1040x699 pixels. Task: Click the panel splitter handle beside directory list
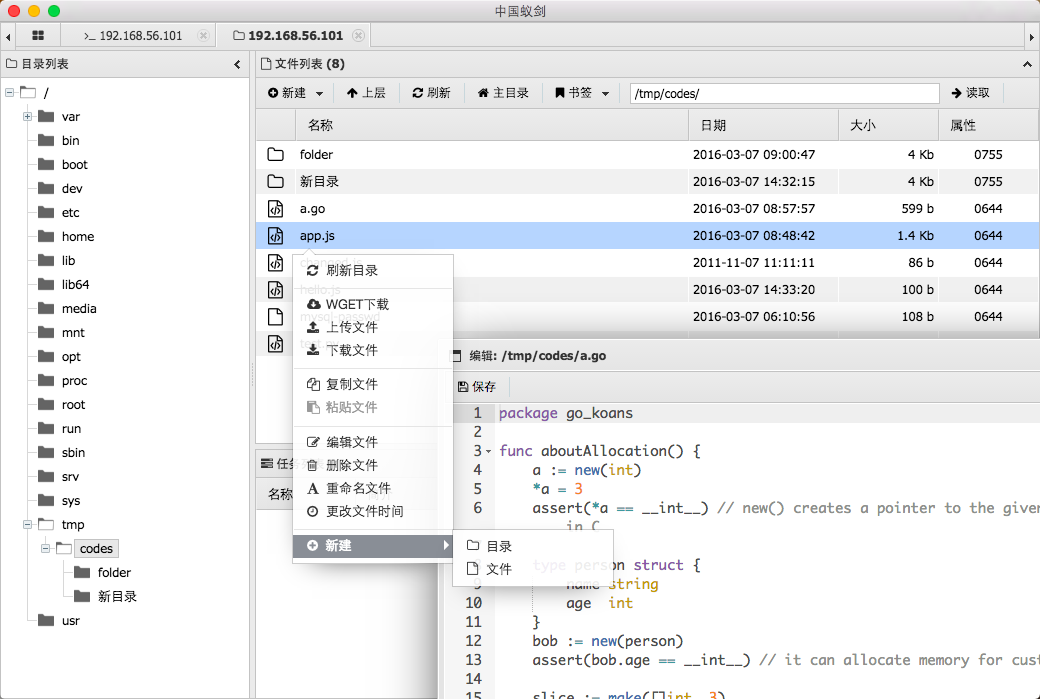252,375
